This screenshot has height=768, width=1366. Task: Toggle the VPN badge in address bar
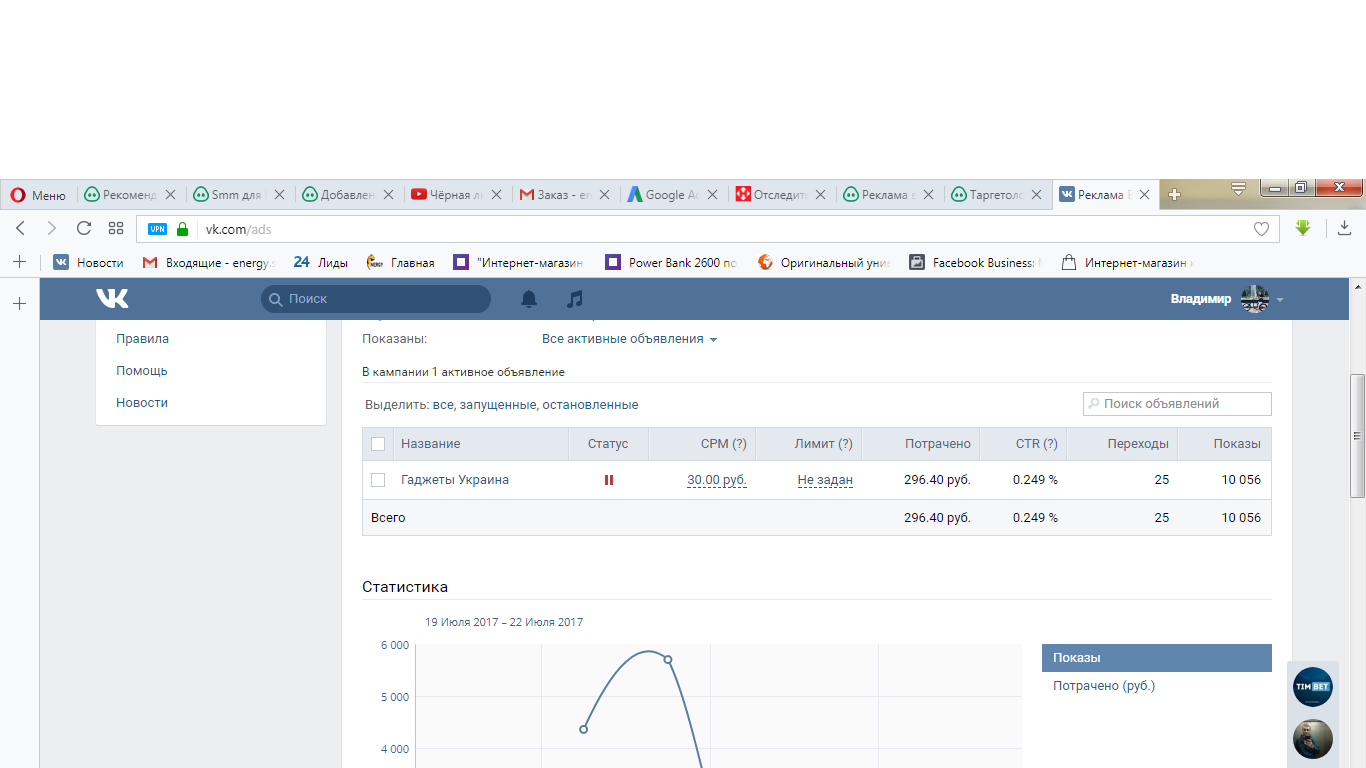click(158, 229)
